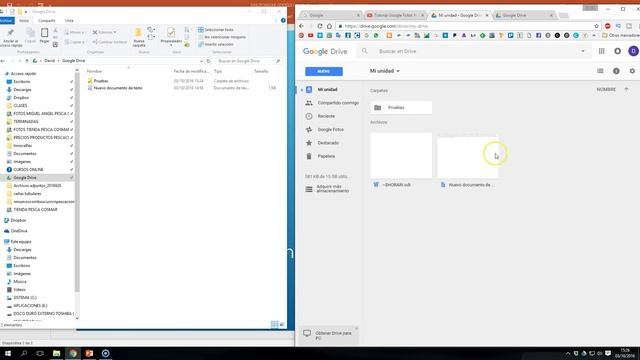Switch to the Tutorial Google Fotos tab
Screen dimensions: 640x360
[x=395, y=15]
